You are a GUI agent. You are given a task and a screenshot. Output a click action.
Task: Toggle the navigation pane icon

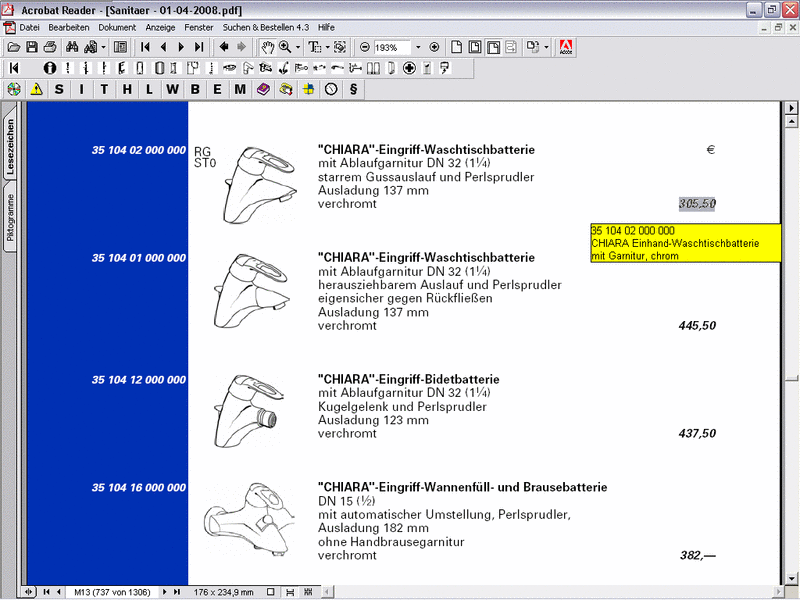coord(120,47)
